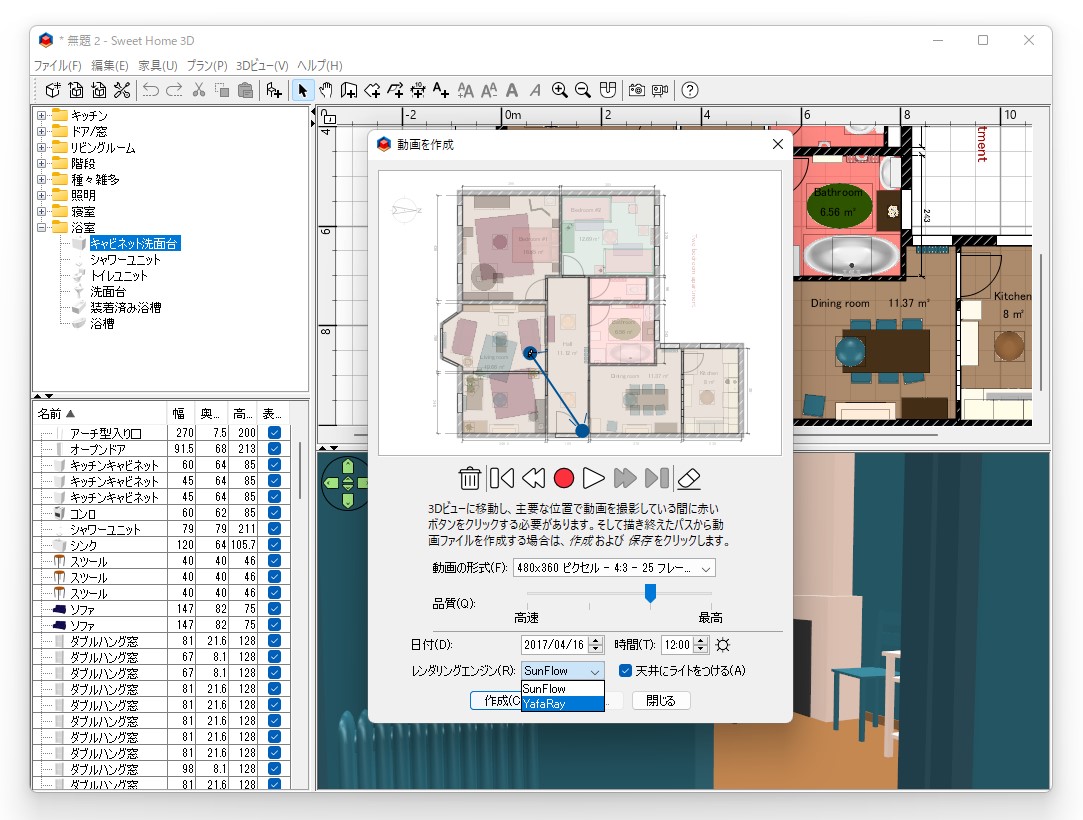Select the pan hand tool in toolbar
This screenshot has width=1083, height=820.
pos(326,90)
